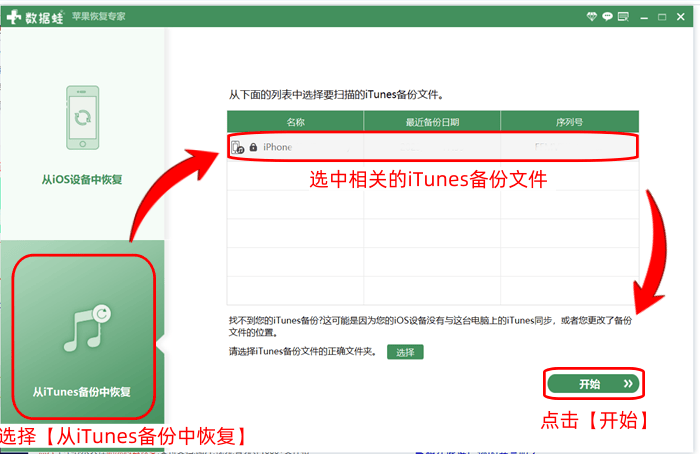Open the chat feedback bubble icon
700x454 pixels.
tap(608, 16)
